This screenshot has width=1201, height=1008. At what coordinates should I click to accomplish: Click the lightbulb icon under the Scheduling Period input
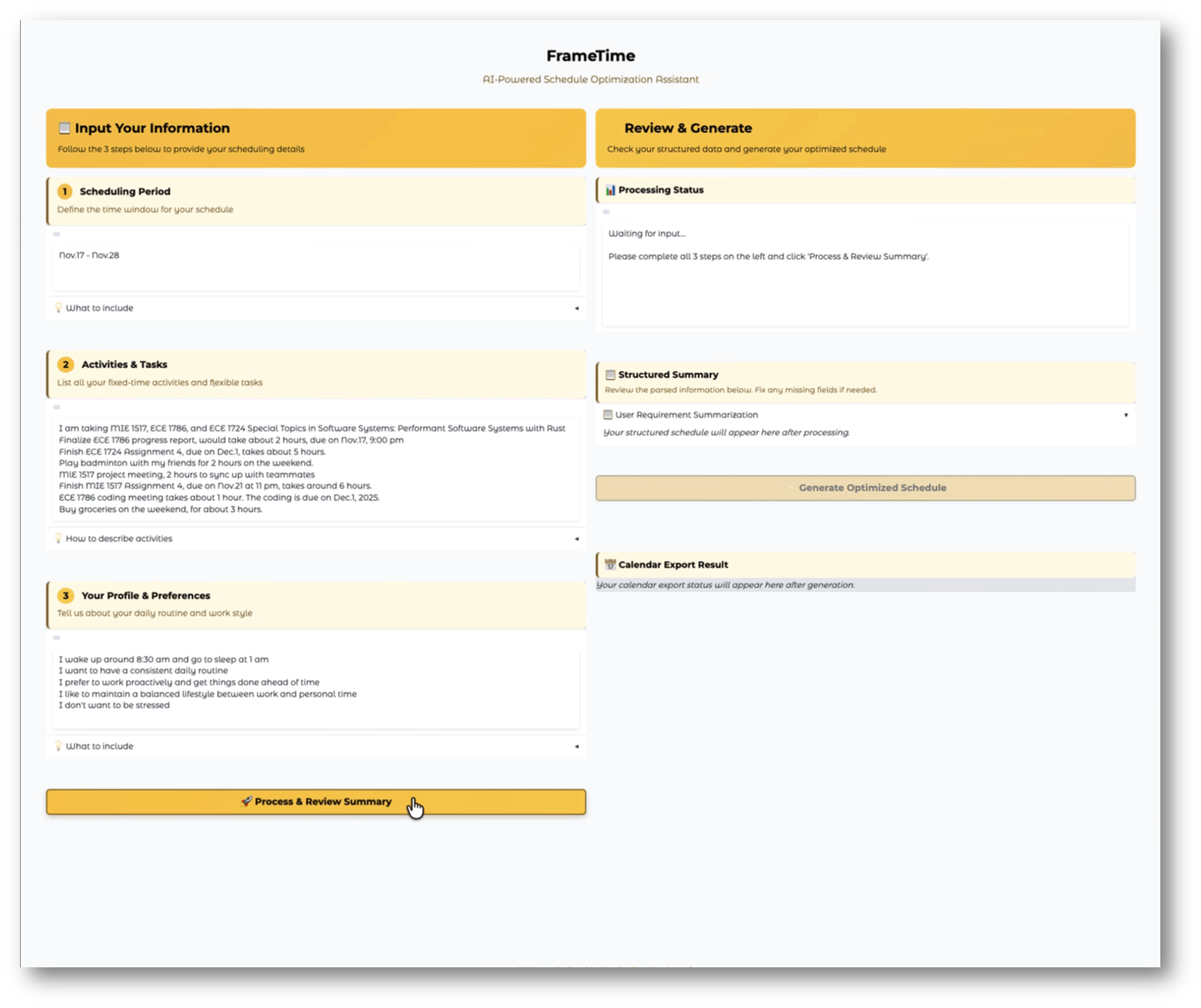[59, 308]
